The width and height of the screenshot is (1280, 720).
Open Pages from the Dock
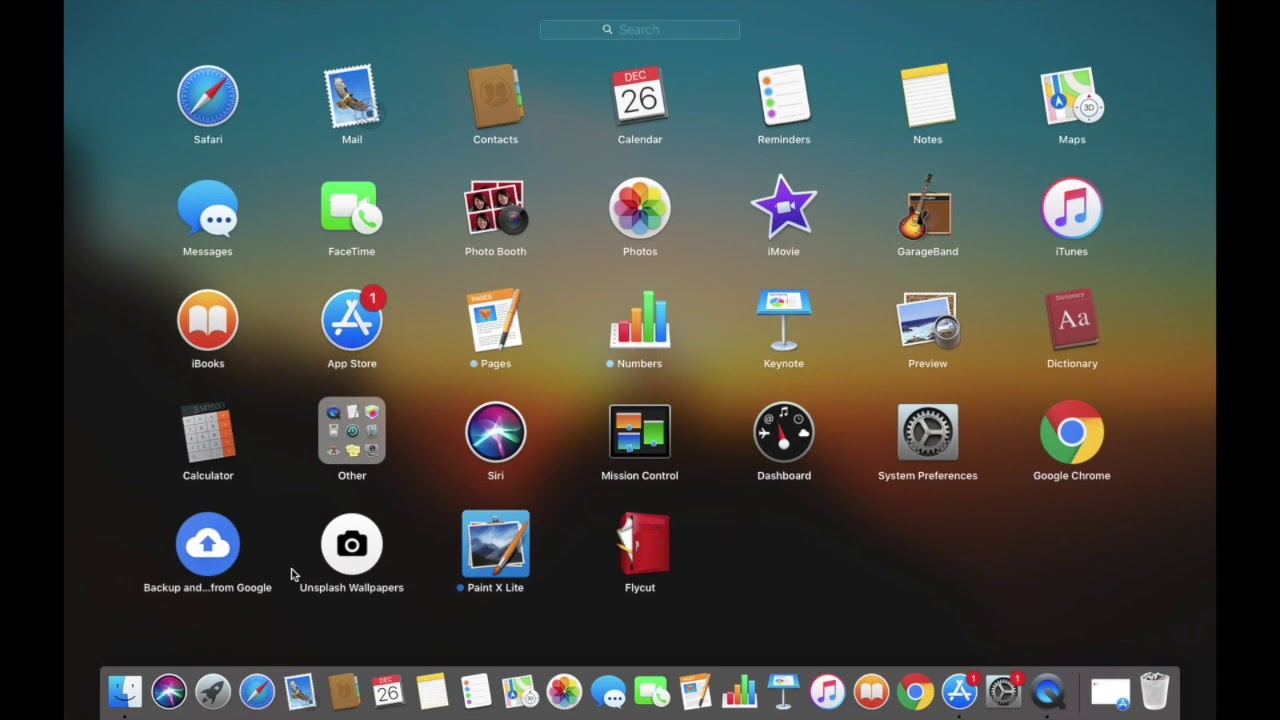[x=695, y=691]
